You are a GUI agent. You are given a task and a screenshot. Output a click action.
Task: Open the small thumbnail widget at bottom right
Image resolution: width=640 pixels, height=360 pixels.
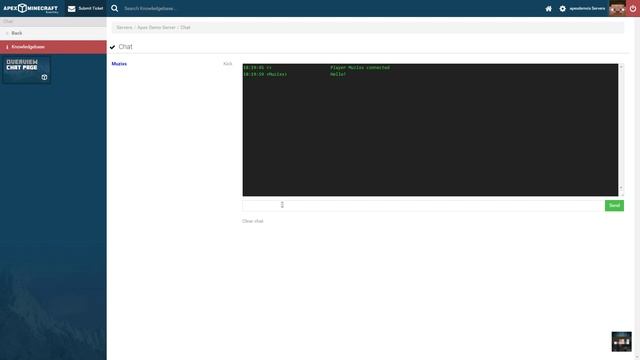point(621,341)
